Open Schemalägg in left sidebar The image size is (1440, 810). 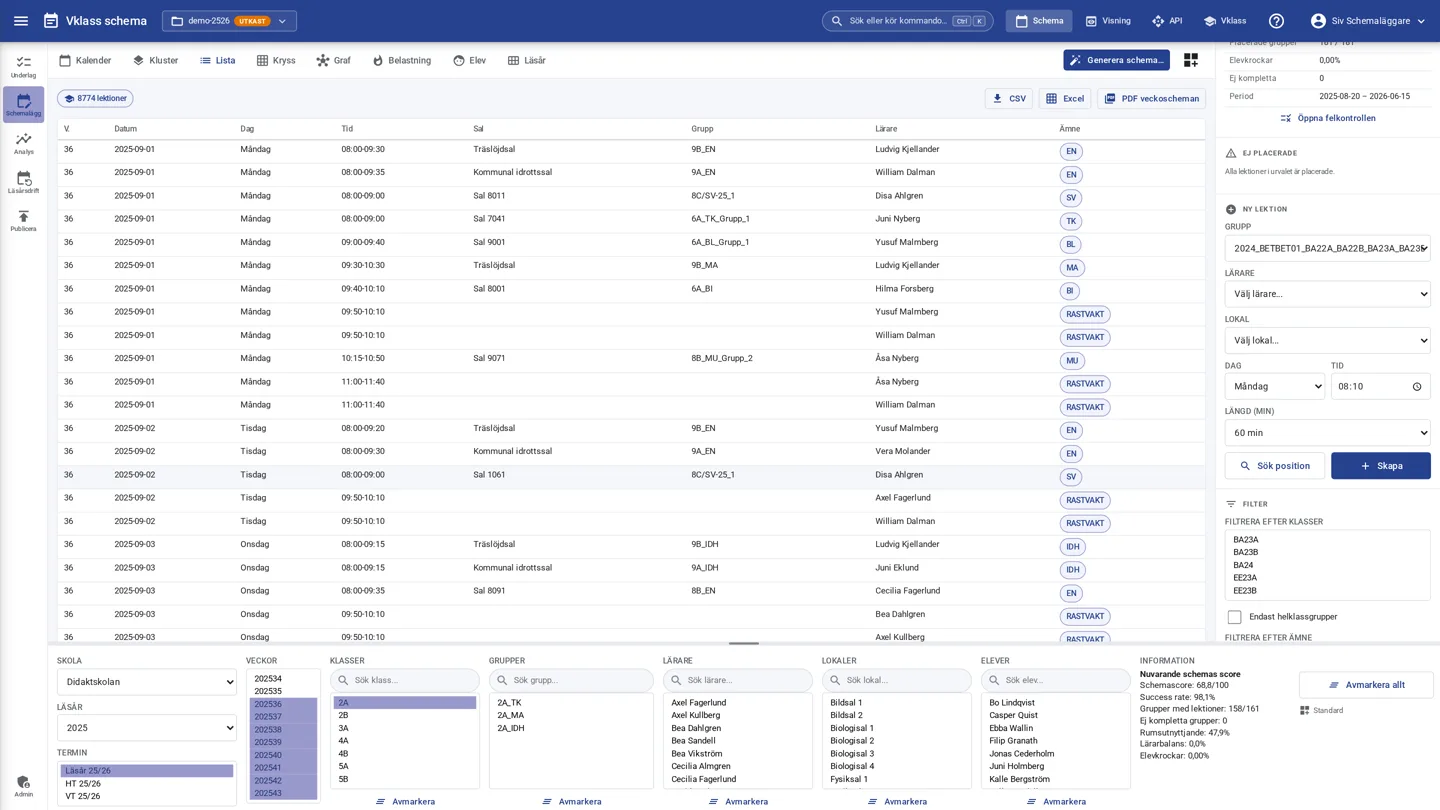pos(23,105)
